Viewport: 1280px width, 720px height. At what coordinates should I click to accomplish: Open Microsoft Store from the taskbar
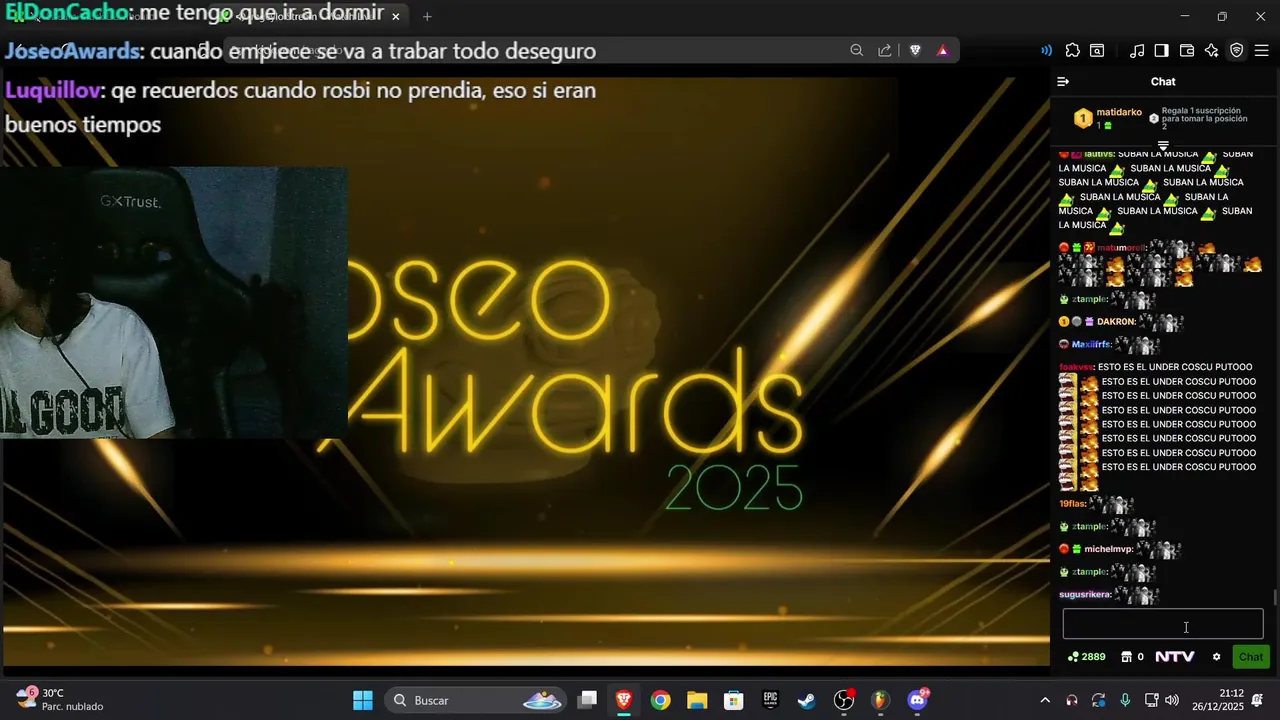tap(734, 700)
